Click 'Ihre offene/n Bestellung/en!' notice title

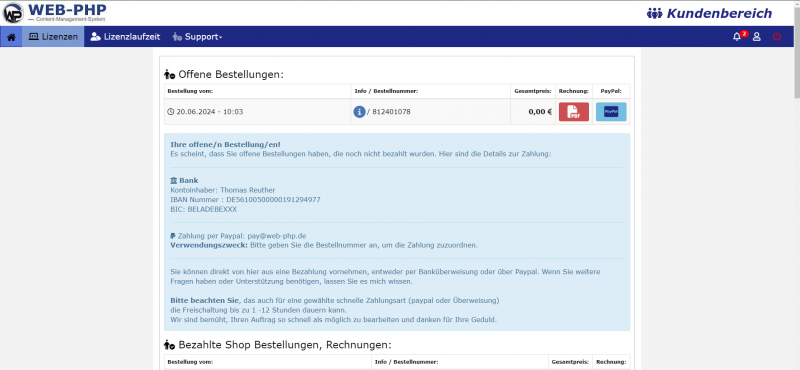point(225,144)
